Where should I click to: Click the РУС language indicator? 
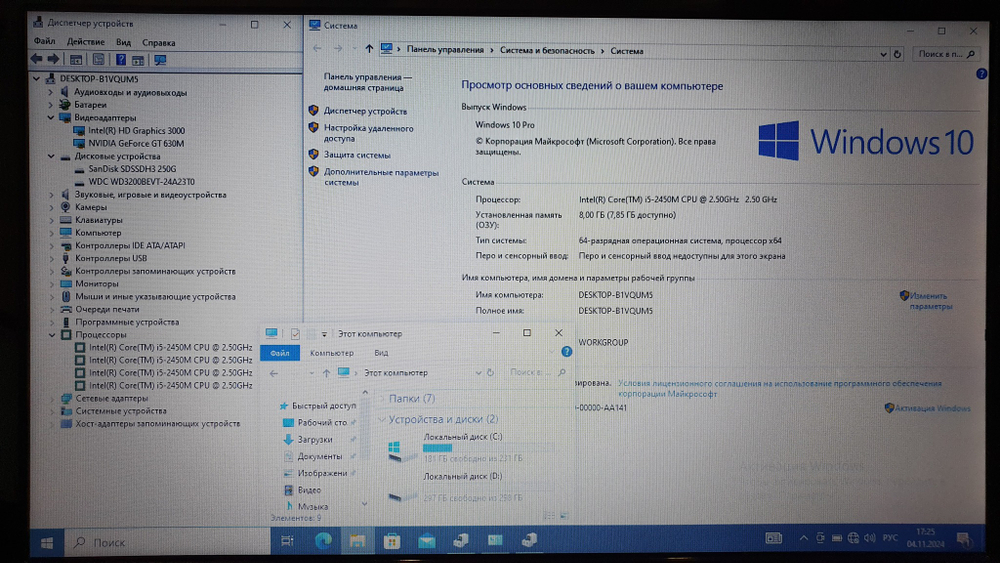[x=890, y=538]
